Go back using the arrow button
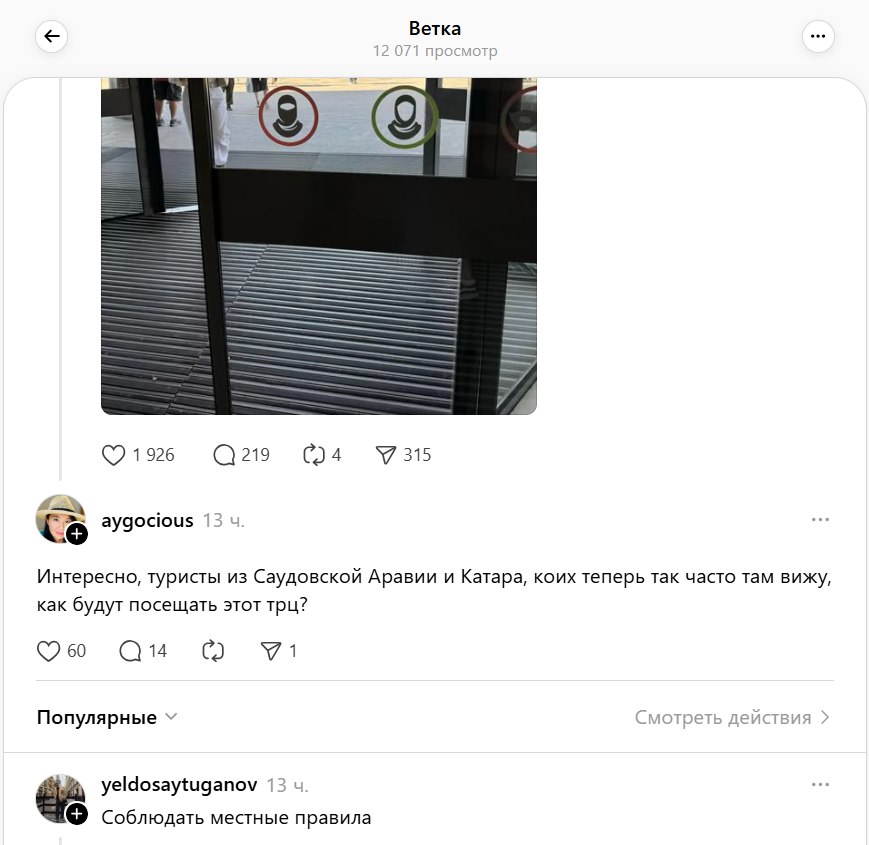 52,37
